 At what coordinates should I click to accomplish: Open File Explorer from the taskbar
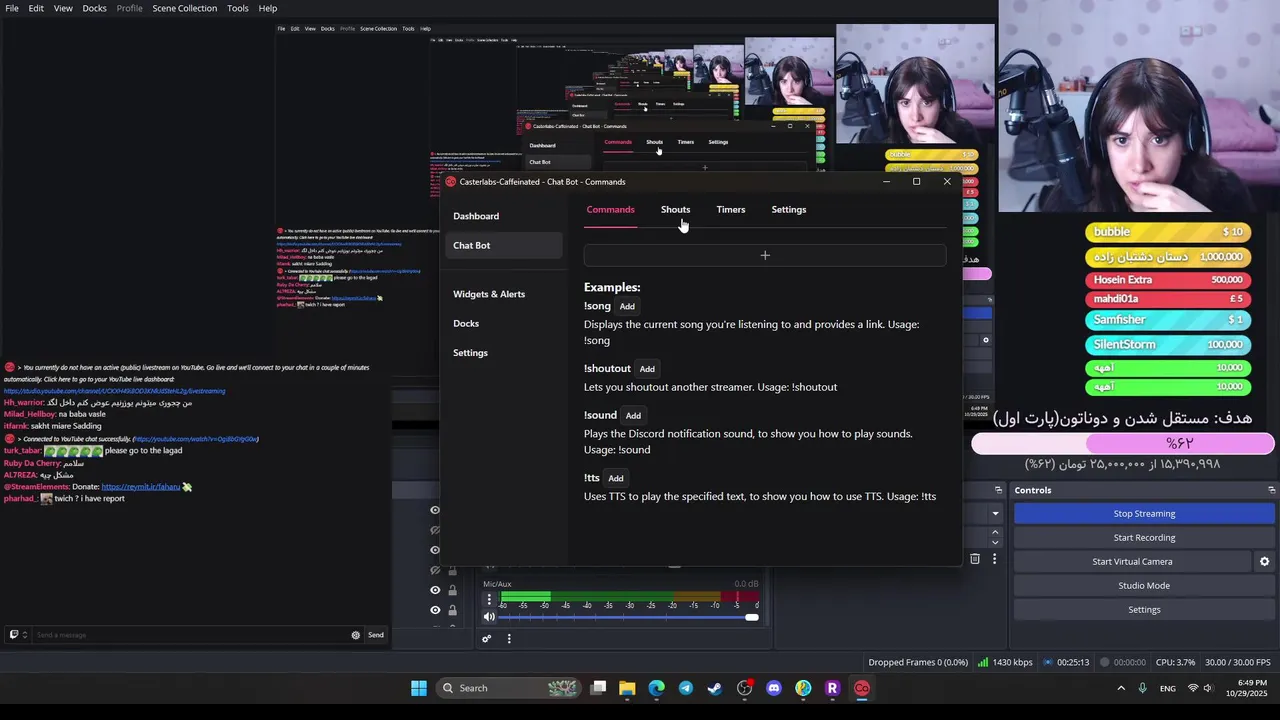coord(627,688)
